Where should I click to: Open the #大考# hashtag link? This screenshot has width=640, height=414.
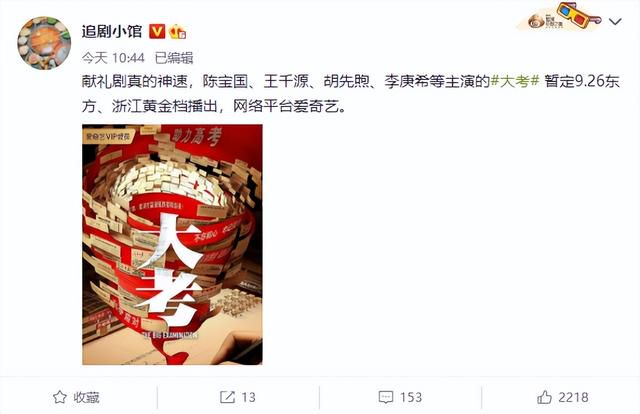(x=515, y=82)
